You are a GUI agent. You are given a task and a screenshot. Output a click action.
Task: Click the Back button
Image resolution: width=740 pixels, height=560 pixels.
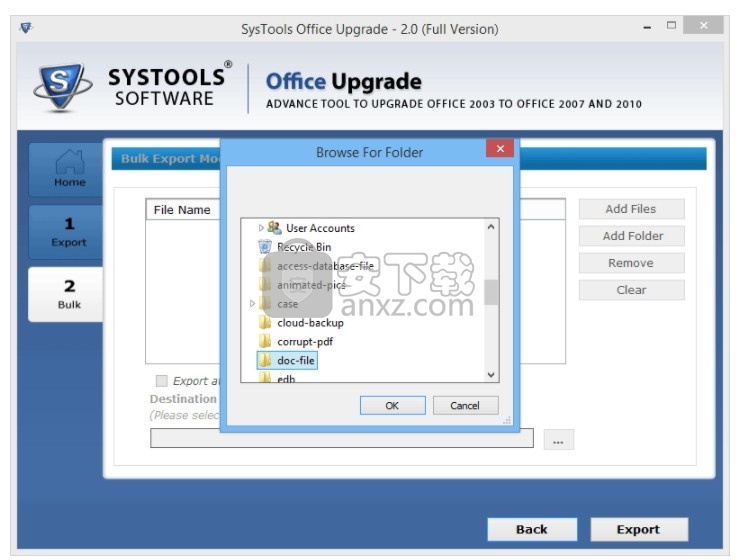coord(532,529)
